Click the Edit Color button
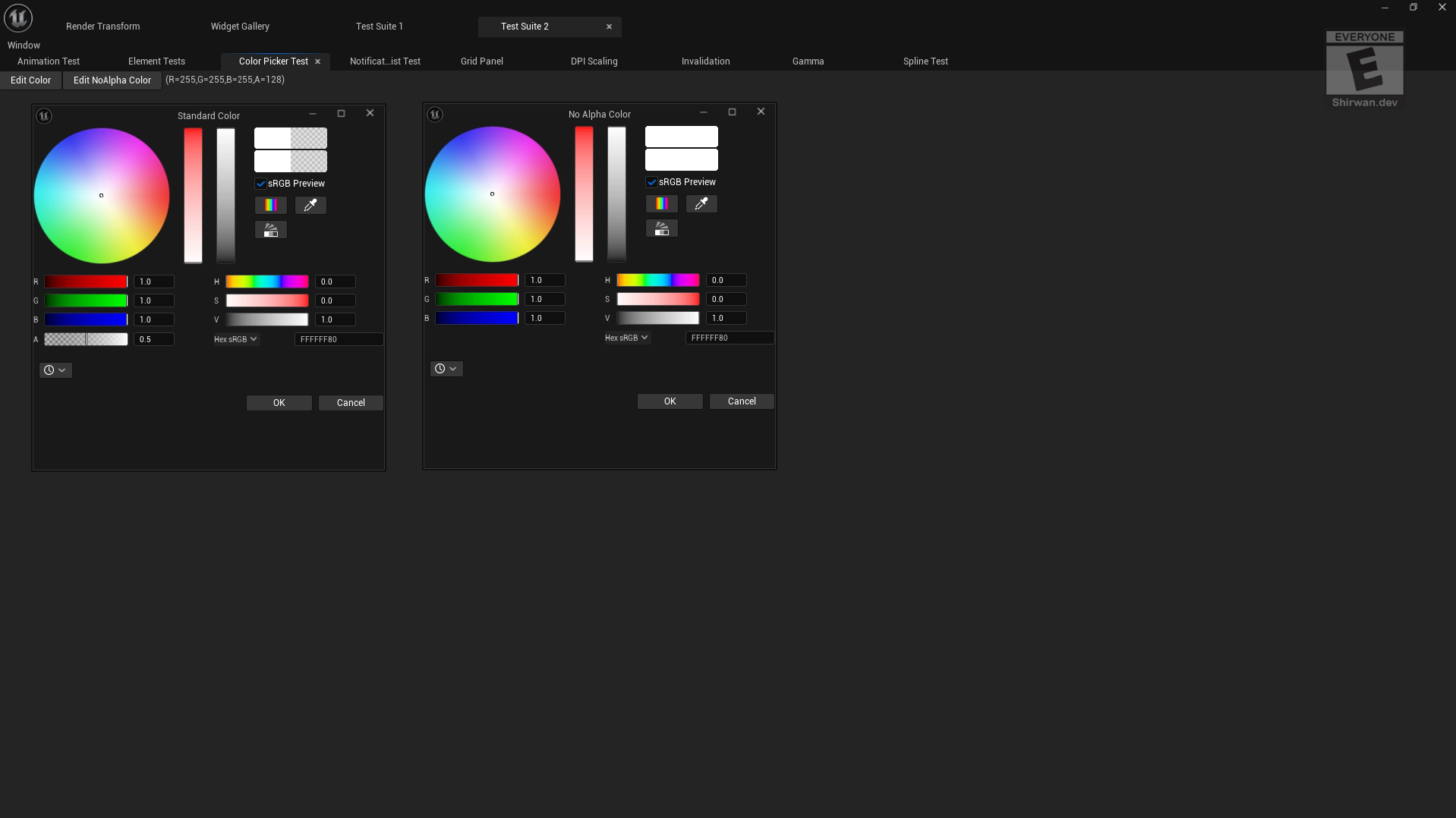Screen dimensions: 1456x818 [31, 80]
